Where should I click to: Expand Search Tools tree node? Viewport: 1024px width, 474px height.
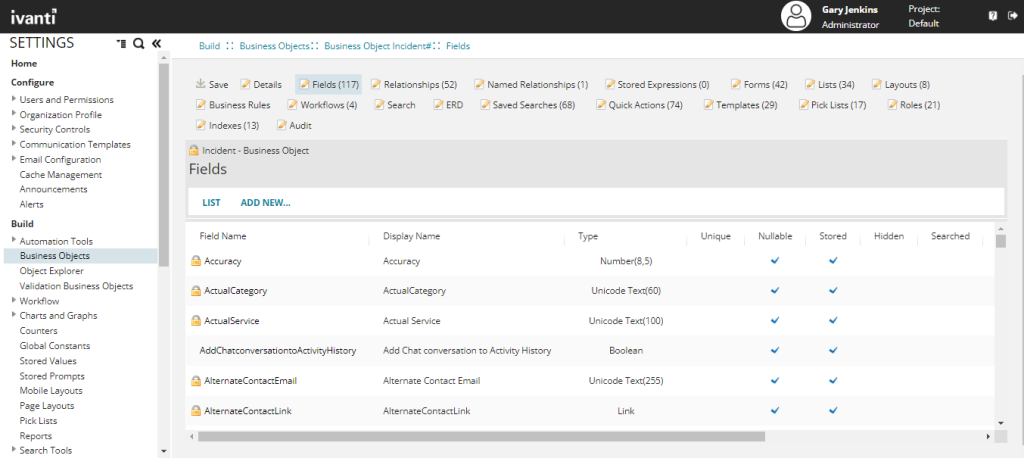click(14, 450)
